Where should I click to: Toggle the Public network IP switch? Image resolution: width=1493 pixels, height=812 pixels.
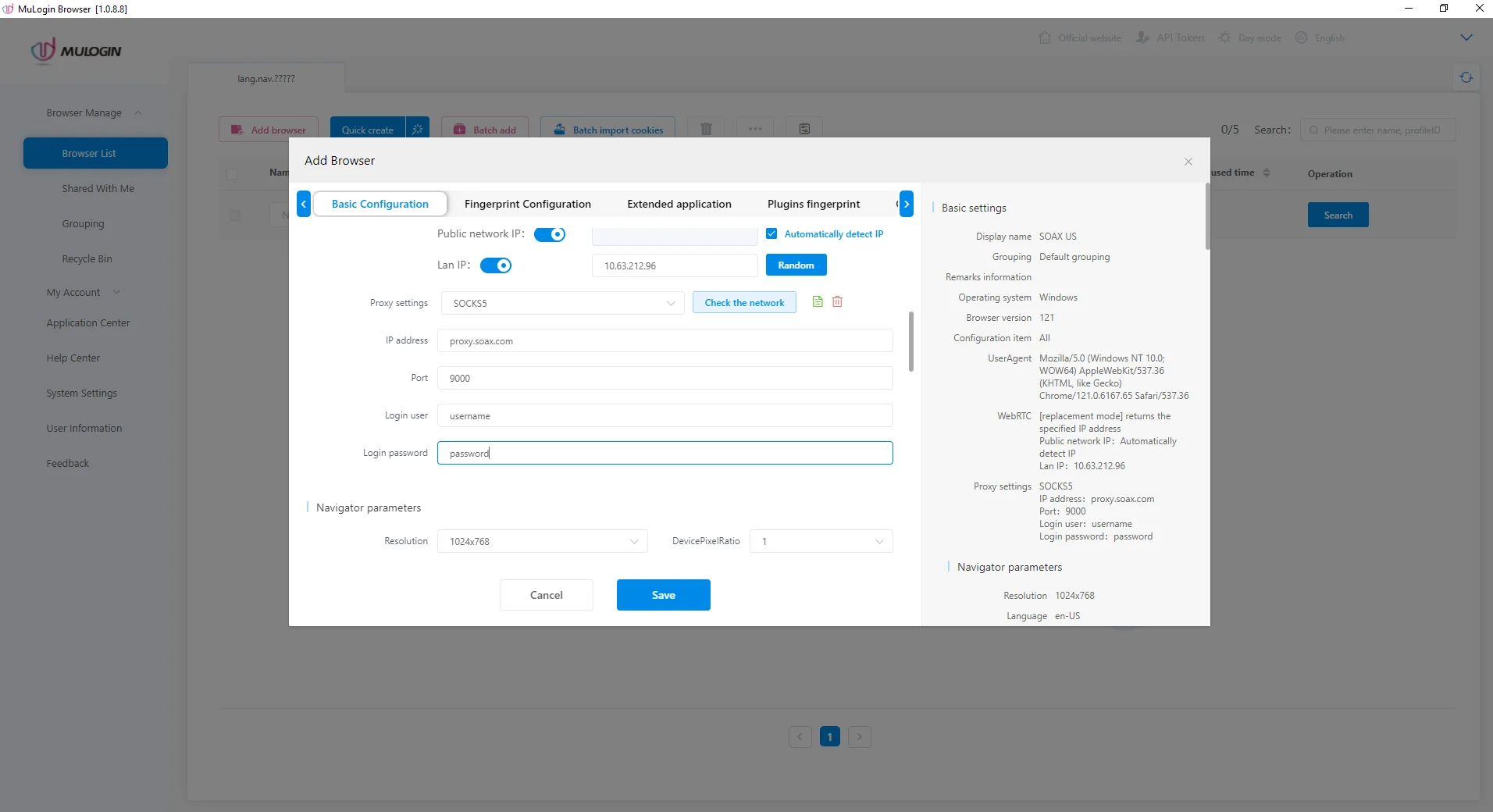[550, 234]
